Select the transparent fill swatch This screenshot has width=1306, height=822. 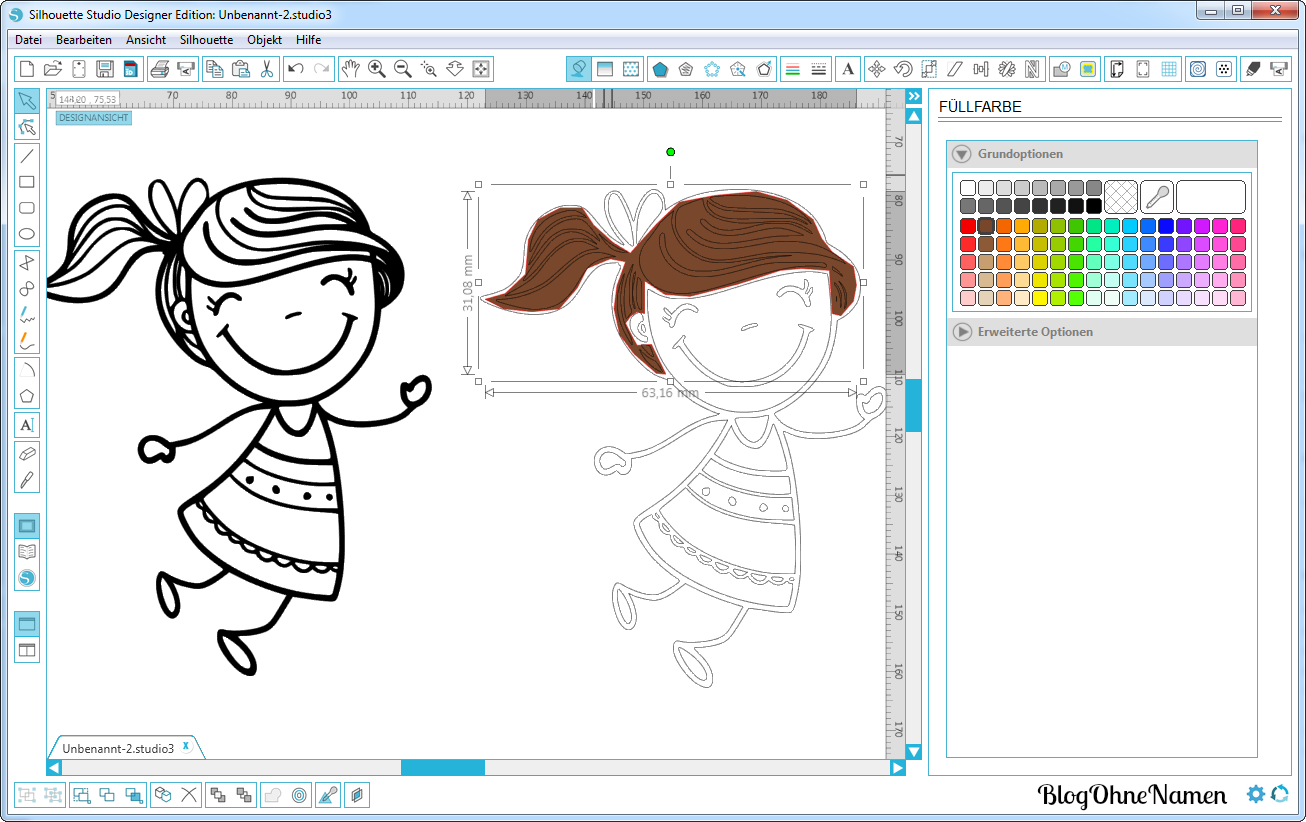tap(1121, 196)
